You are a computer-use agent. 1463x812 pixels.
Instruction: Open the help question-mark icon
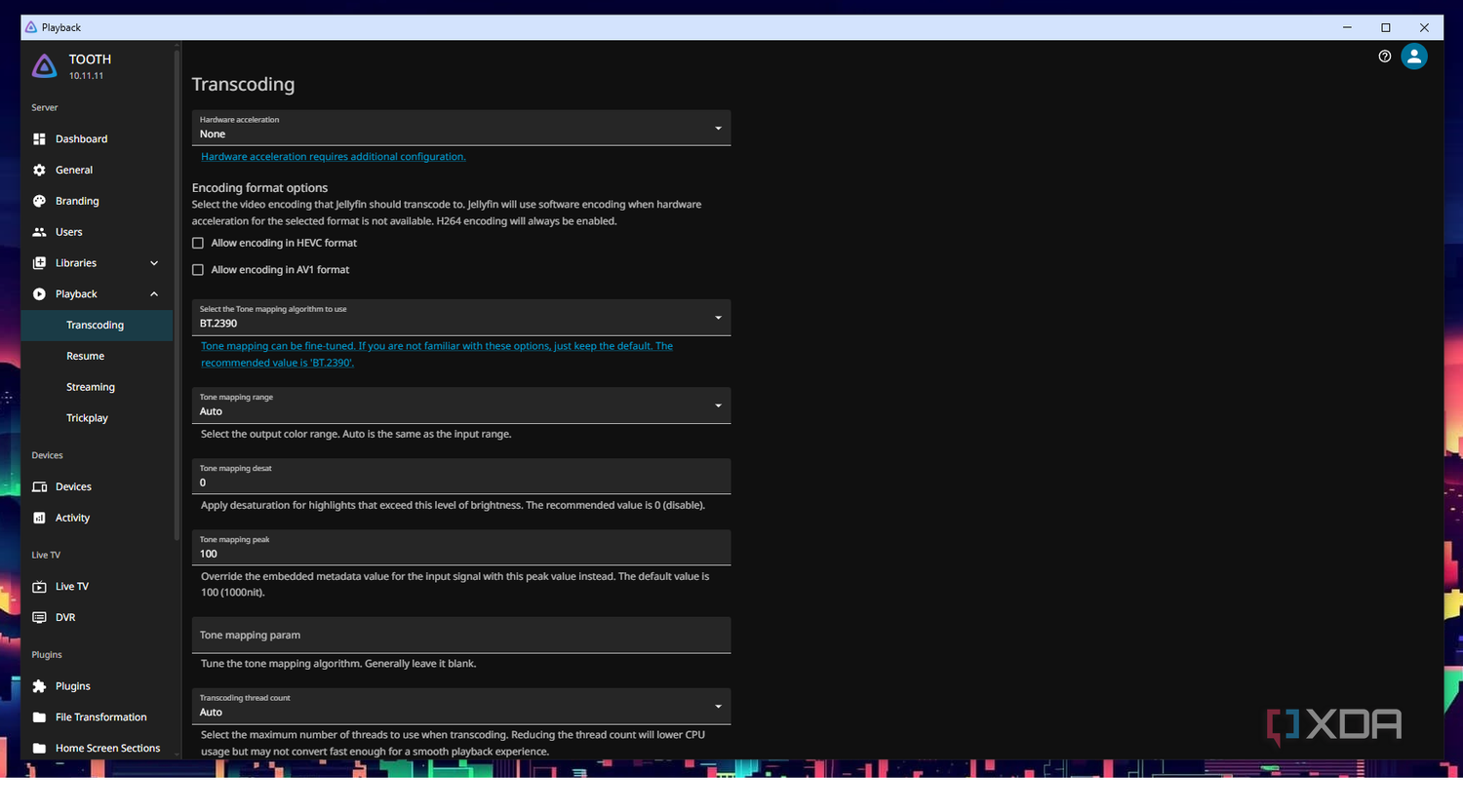click(x=1385, y=57)
